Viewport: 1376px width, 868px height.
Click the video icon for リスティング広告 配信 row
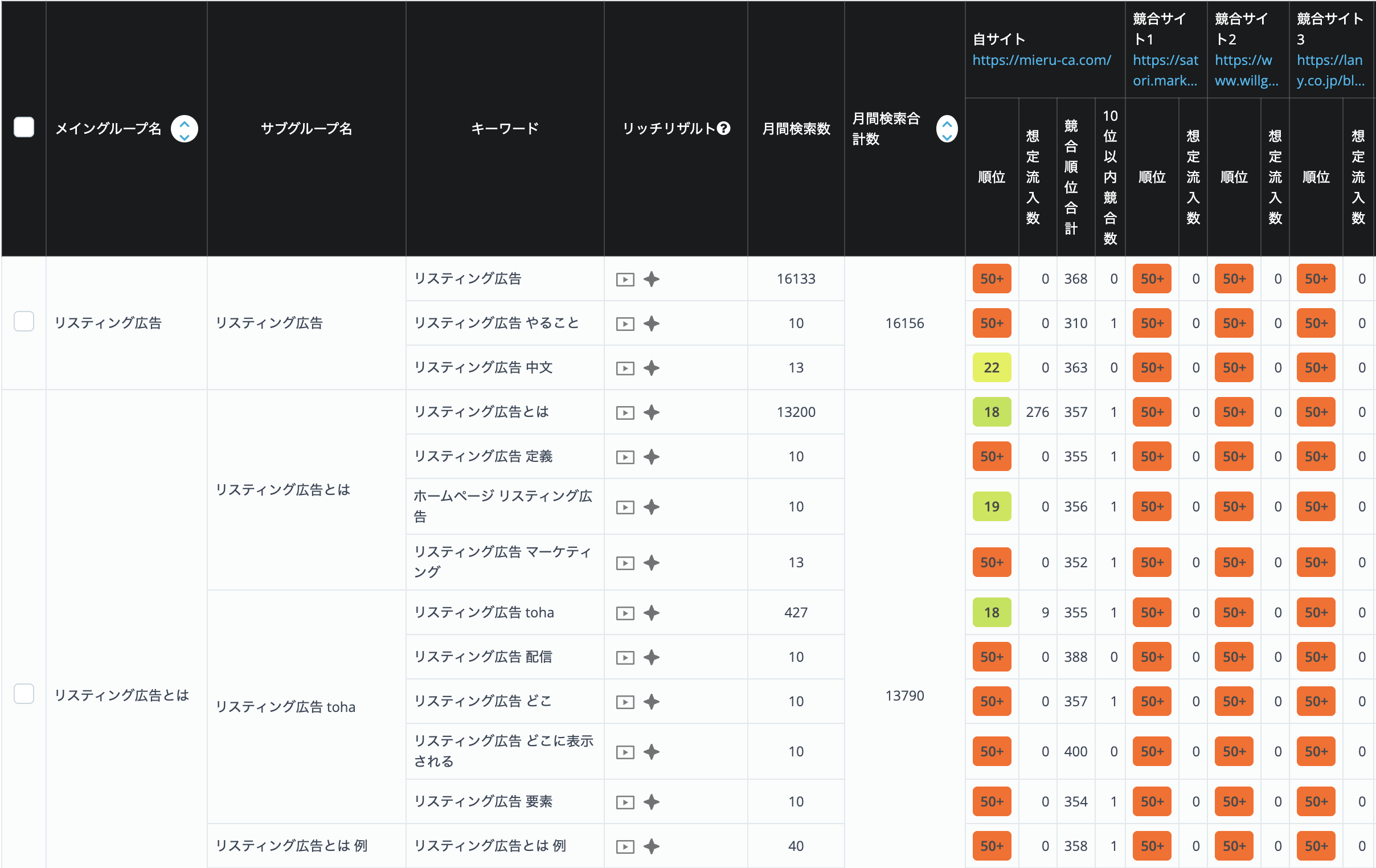(x=625, y=658)
